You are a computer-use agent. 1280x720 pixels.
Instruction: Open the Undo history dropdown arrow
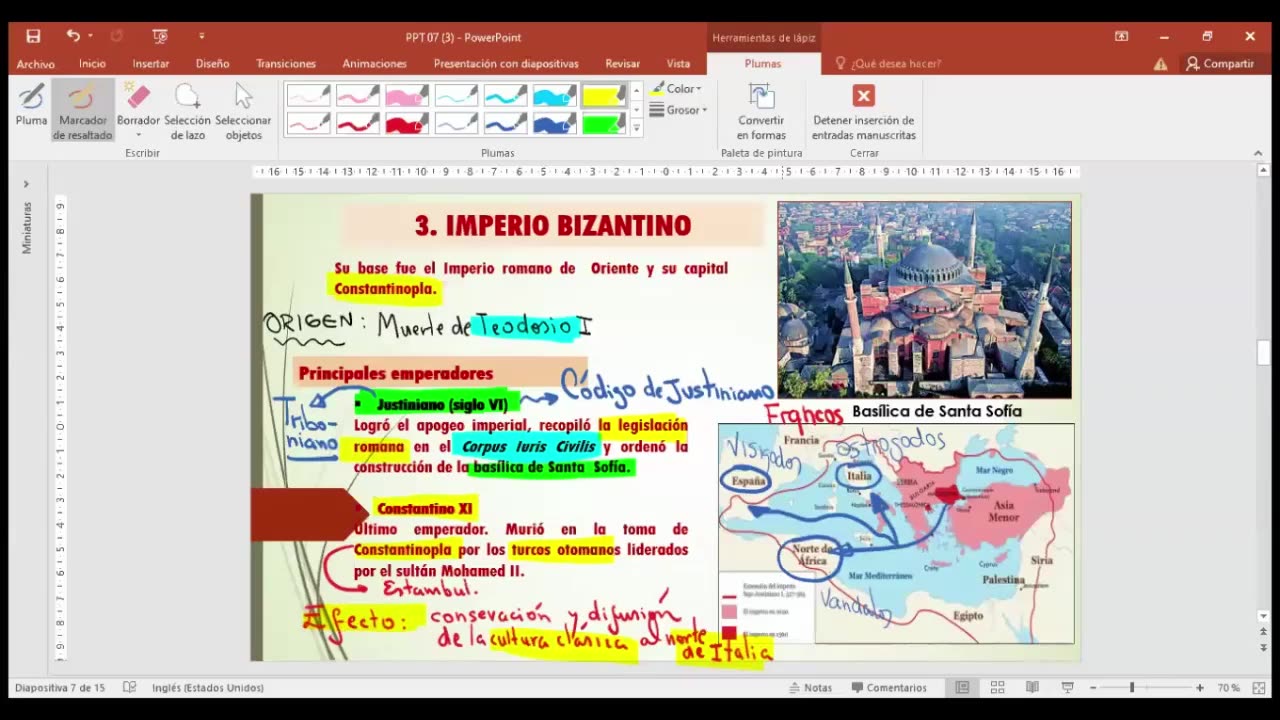click(90, 36)
